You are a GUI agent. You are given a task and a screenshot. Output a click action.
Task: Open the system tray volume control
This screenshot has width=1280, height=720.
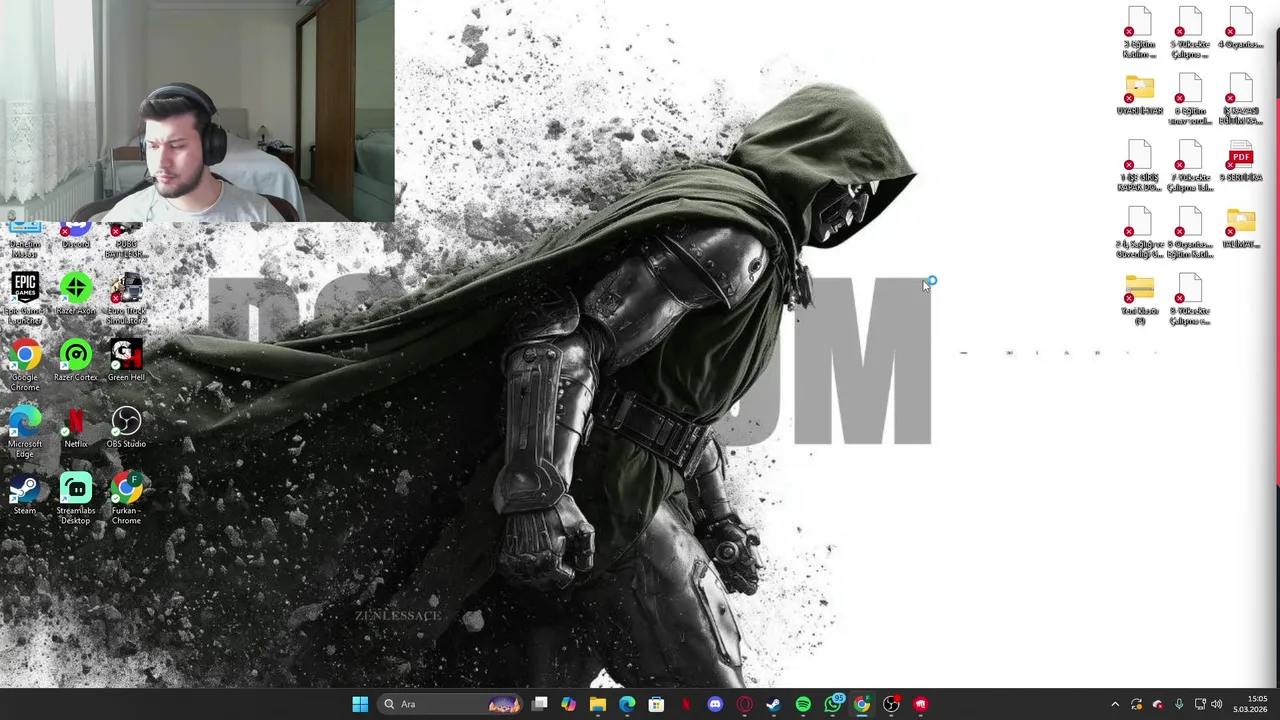pos(1217,704)
